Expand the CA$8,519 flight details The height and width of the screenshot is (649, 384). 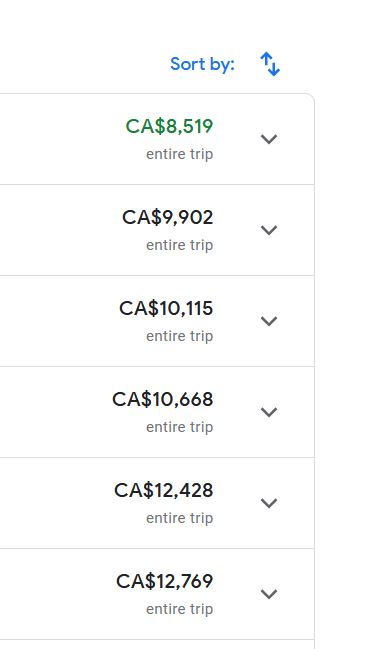(269, 139)
